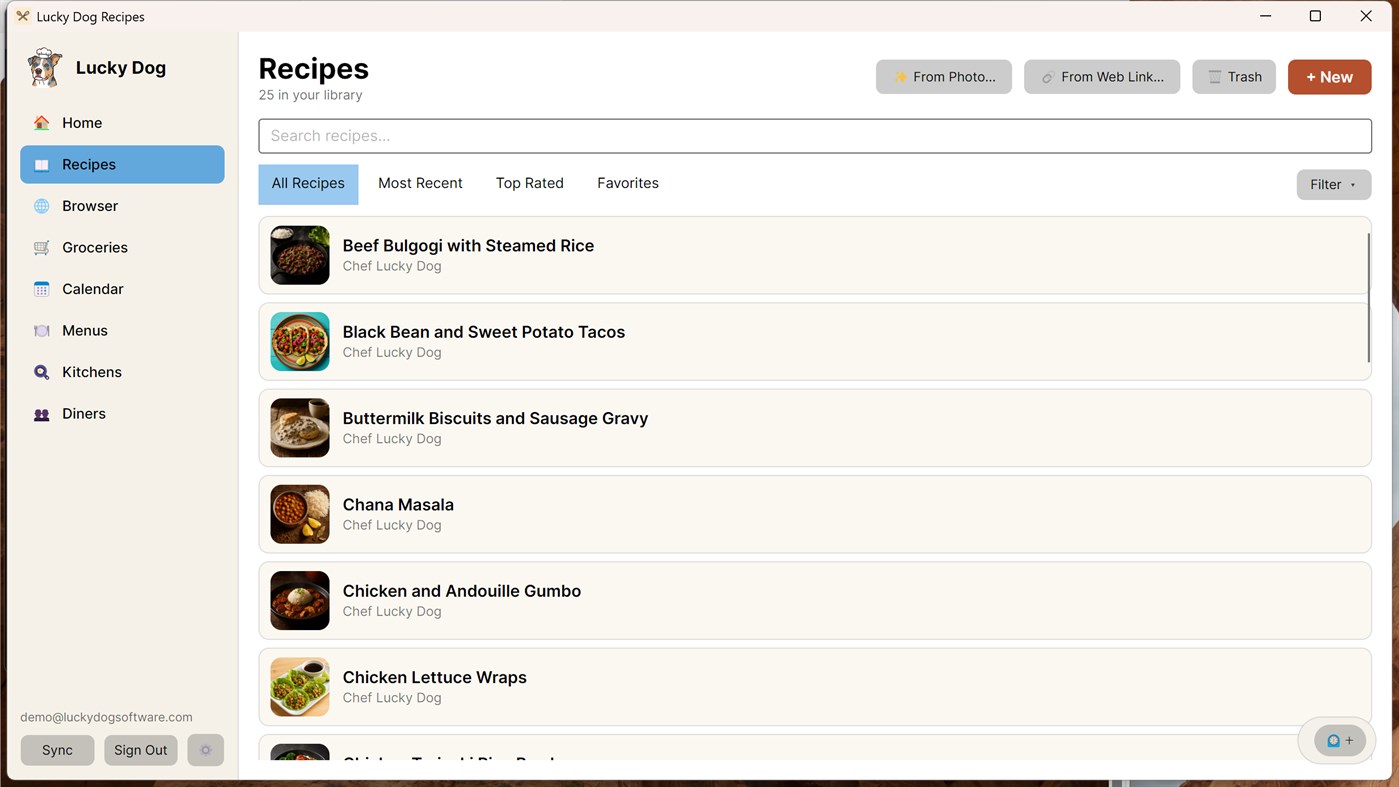This screenshot has width=1399, height=787.
Task: Click the recipe list vertical scrollbar
Action: click(1368, 298)
